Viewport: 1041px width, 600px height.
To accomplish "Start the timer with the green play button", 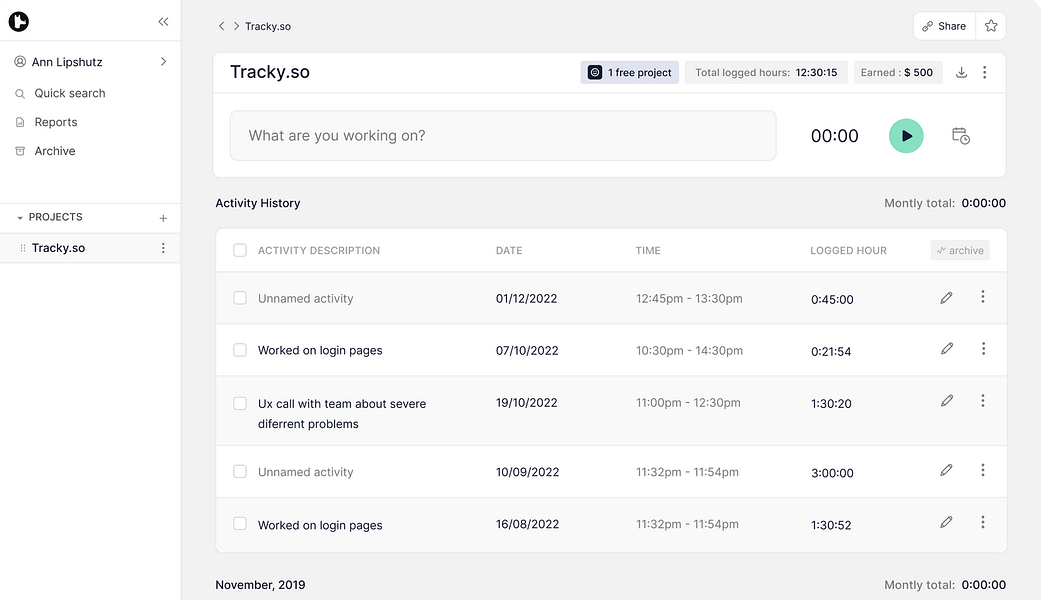I will point(906,135).
